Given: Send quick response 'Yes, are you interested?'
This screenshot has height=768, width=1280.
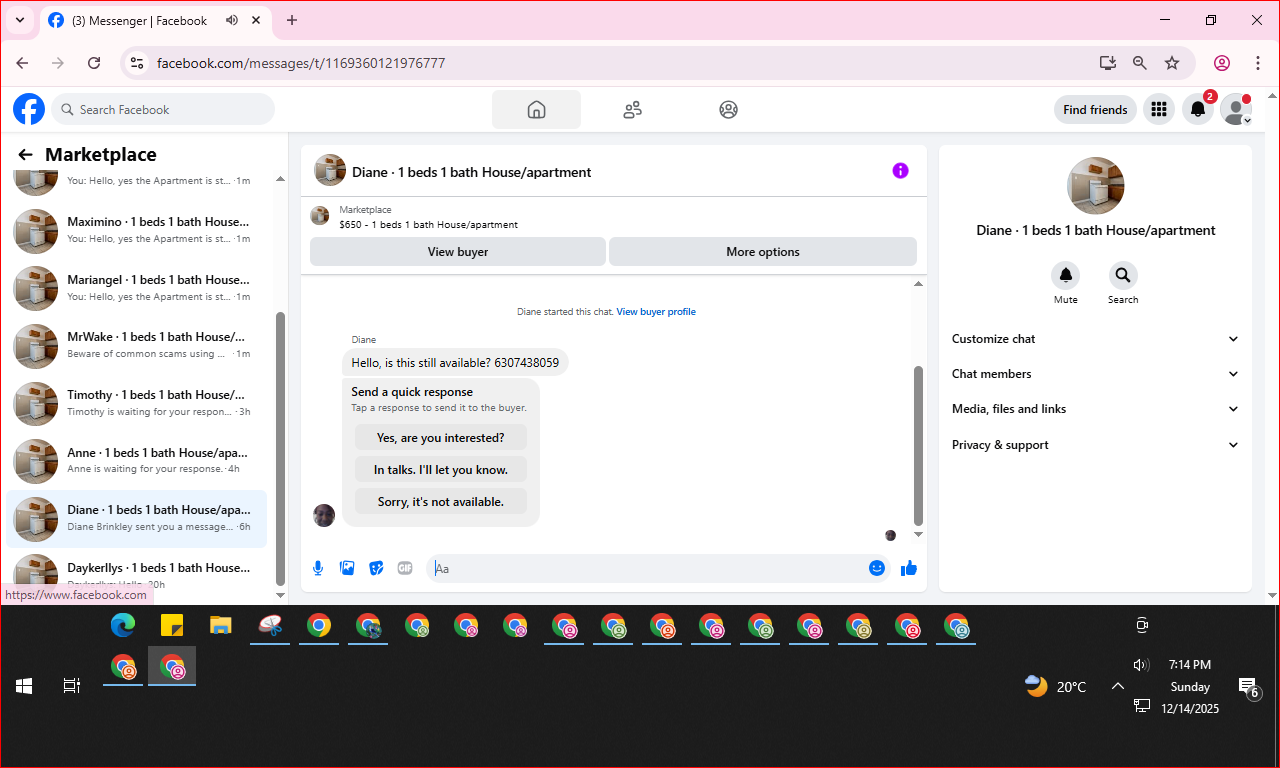Looking at the screenshot, I should coord(441,438).
